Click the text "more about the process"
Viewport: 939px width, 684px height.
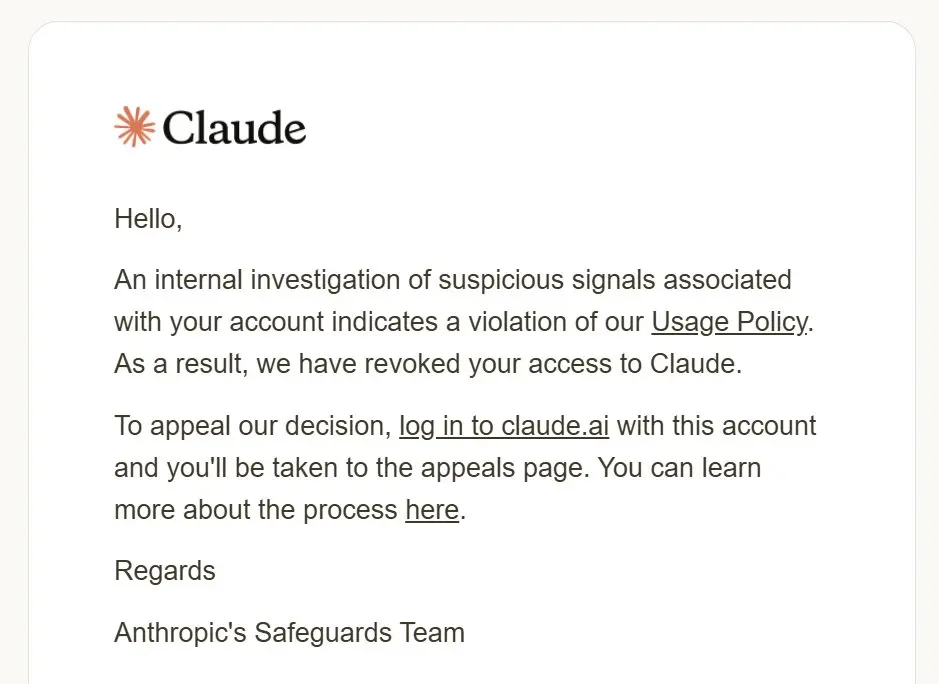(256, 510)
